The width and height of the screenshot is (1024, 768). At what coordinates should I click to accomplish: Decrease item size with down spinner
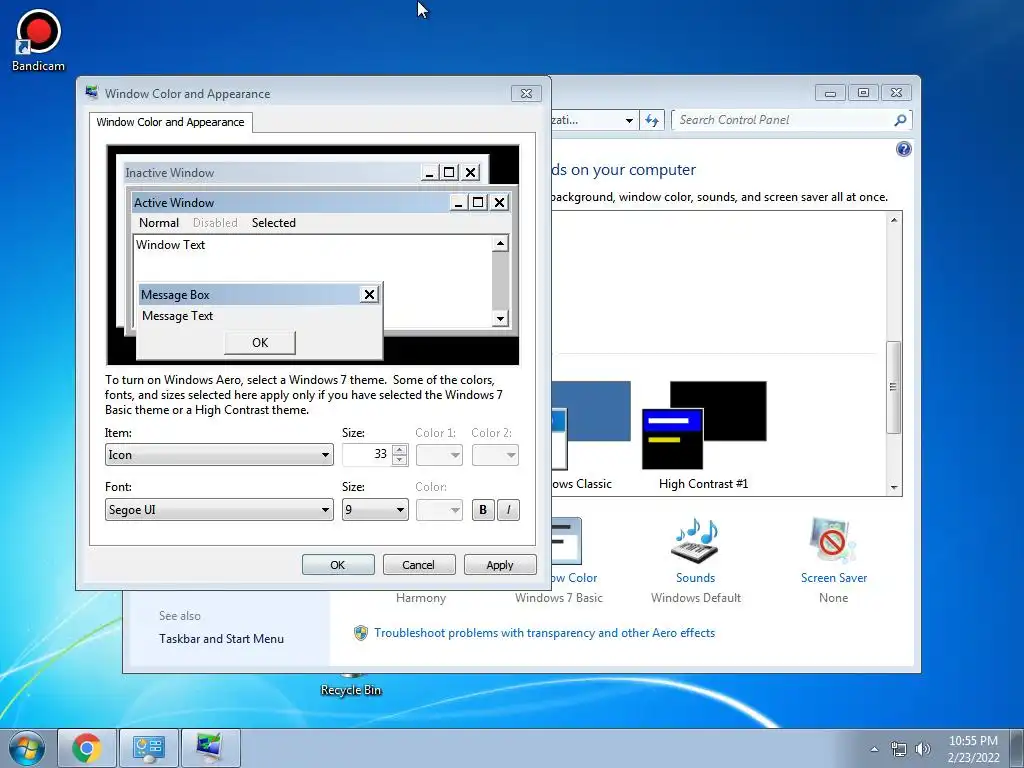400,460
